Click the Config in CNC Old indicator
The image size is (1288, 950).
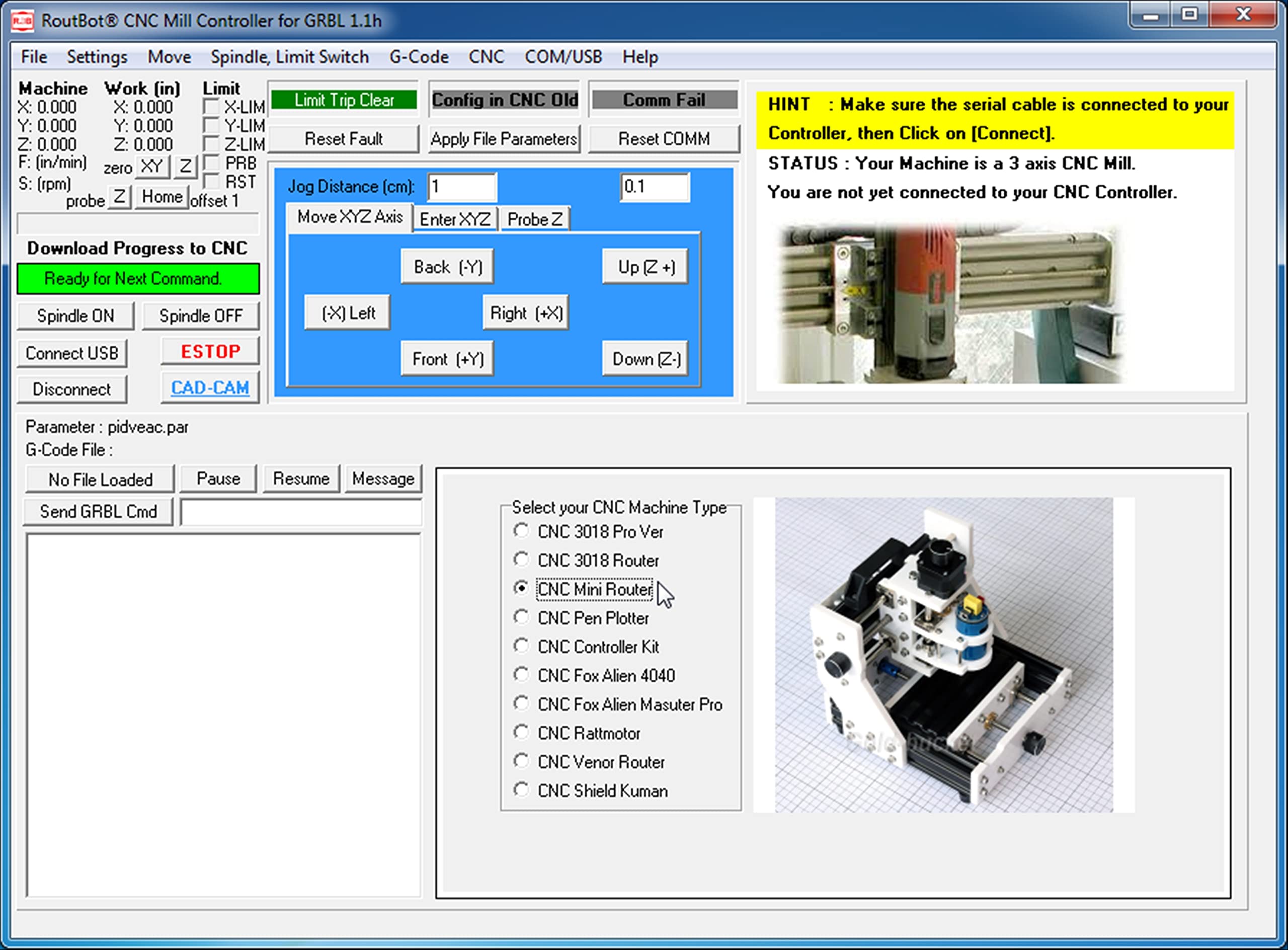pyautogui.click(x=505, y=100)
